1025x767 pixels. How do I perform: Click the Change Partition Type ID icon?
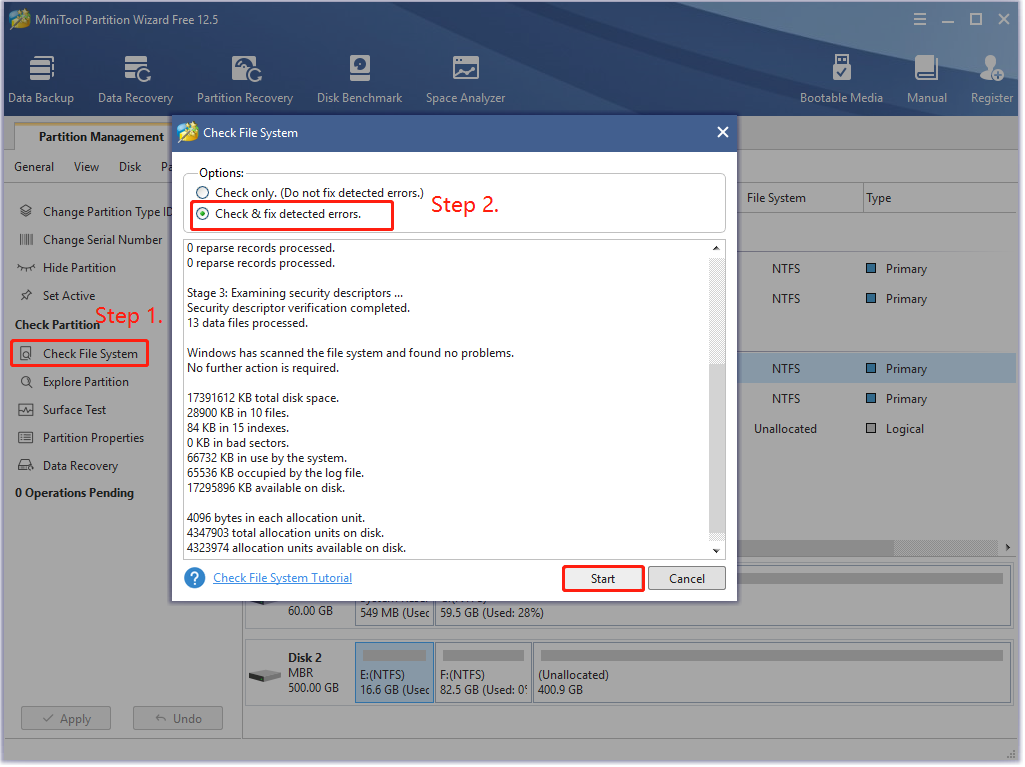click(25, 211)
